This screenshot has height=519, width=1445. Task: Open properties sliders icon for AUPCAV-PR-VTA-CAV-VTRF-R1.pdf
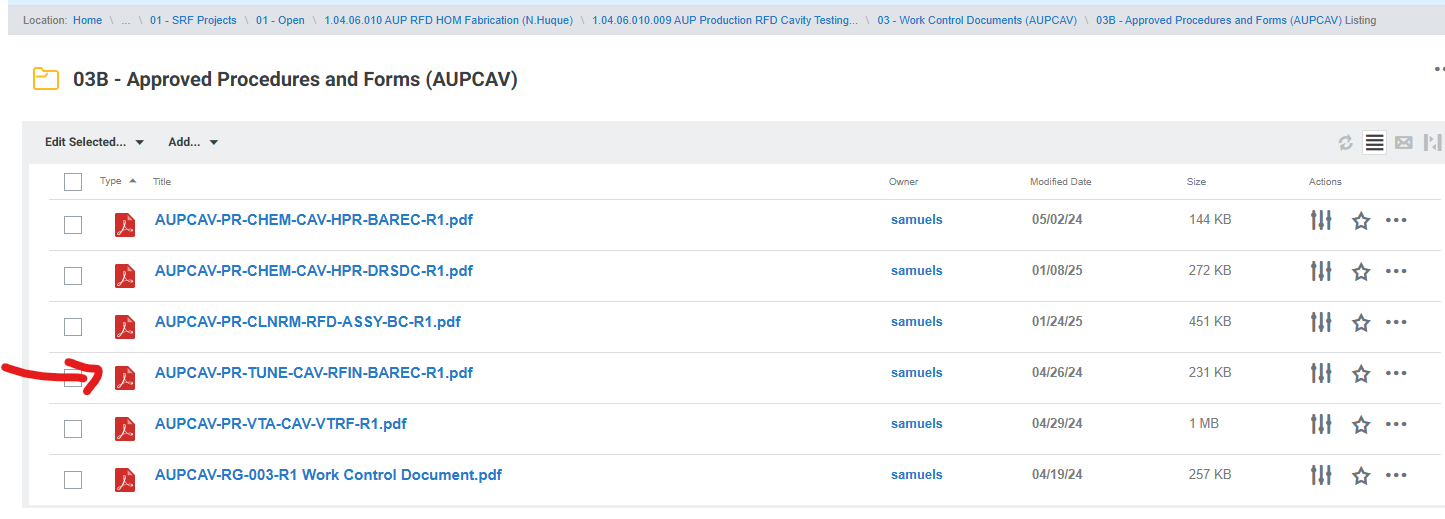pos(1321,424)
